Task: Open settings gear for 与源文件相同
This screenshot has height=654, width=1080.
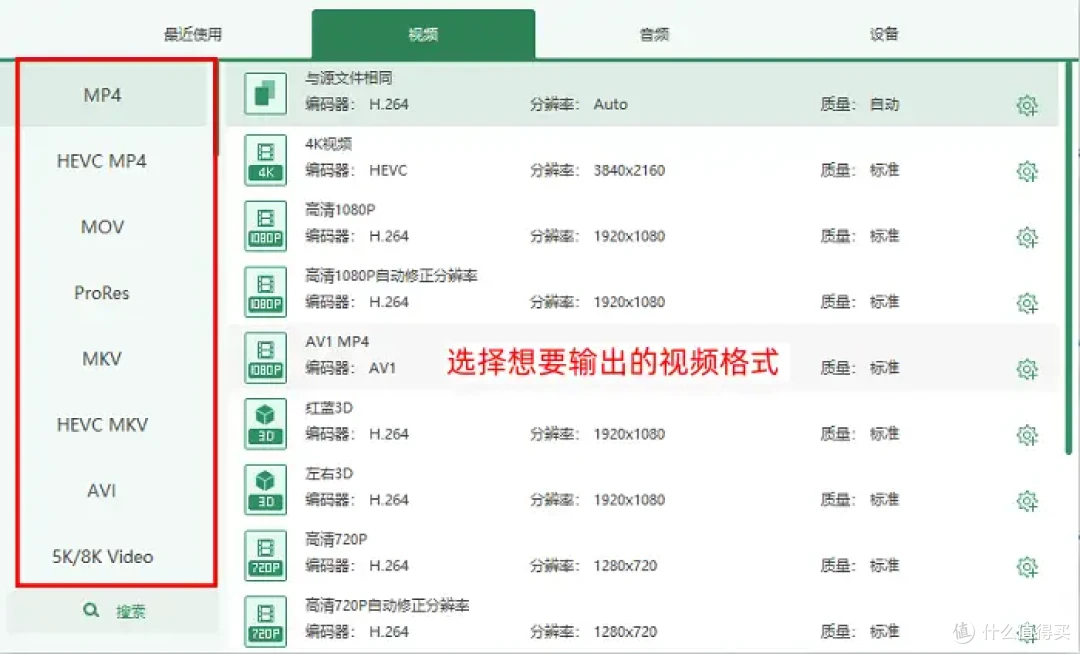Action: point(1027,105)
